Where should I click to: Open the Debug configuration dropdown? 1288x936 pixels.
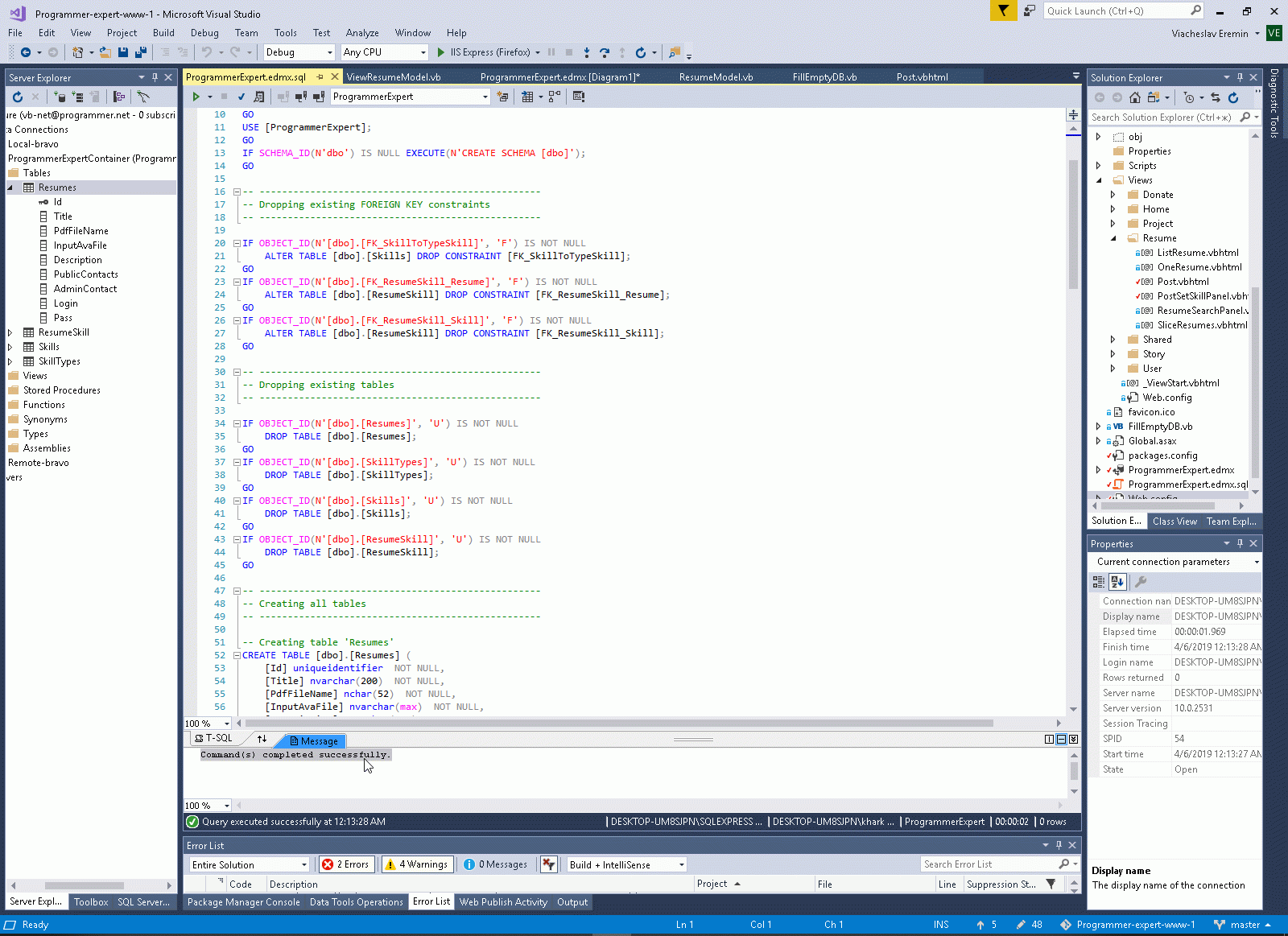(x=299, y=52)
